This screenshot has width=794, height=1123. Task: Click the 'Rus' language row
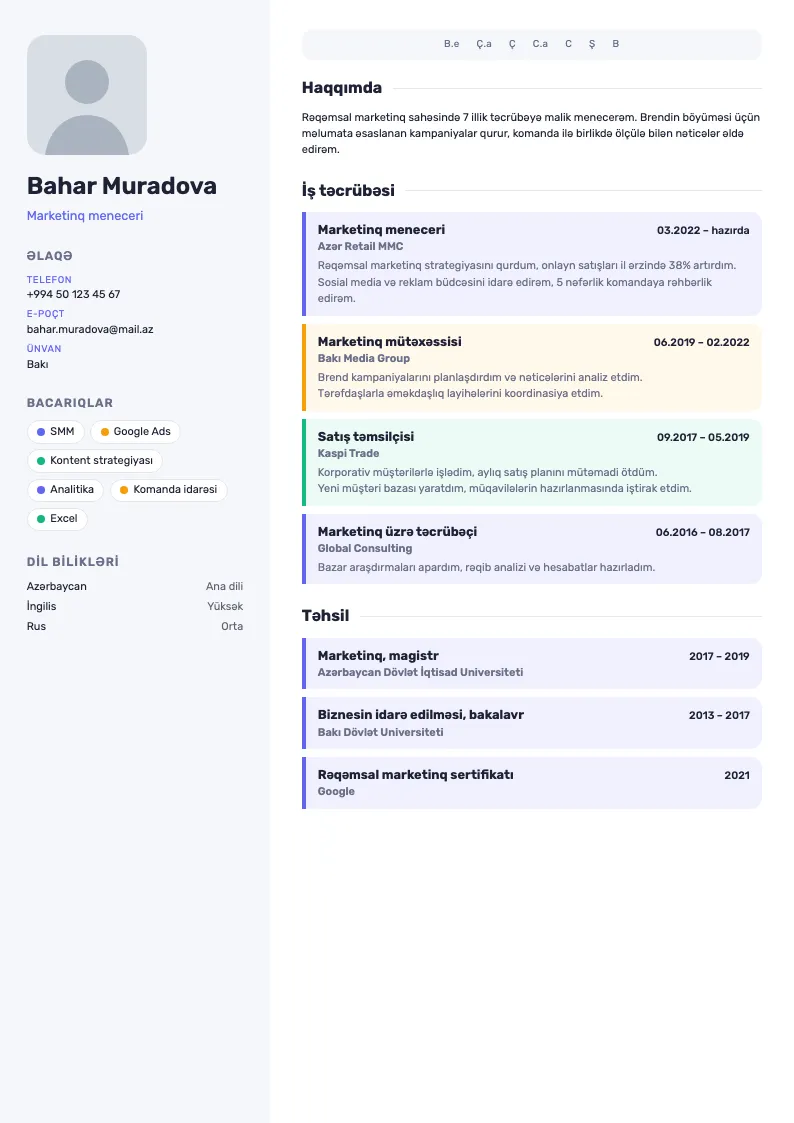pyautogui.click(x=135, y=626)
